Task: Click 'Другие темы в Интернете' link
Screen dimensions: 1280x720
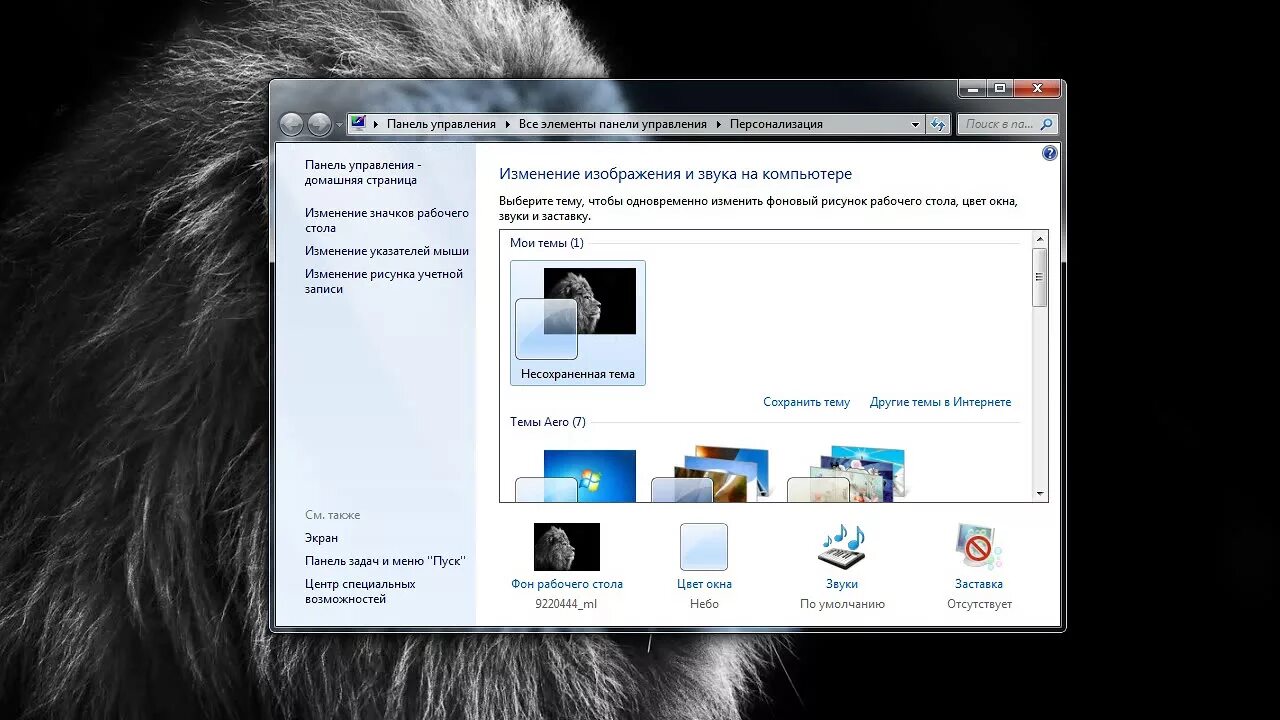Action: 940,402
